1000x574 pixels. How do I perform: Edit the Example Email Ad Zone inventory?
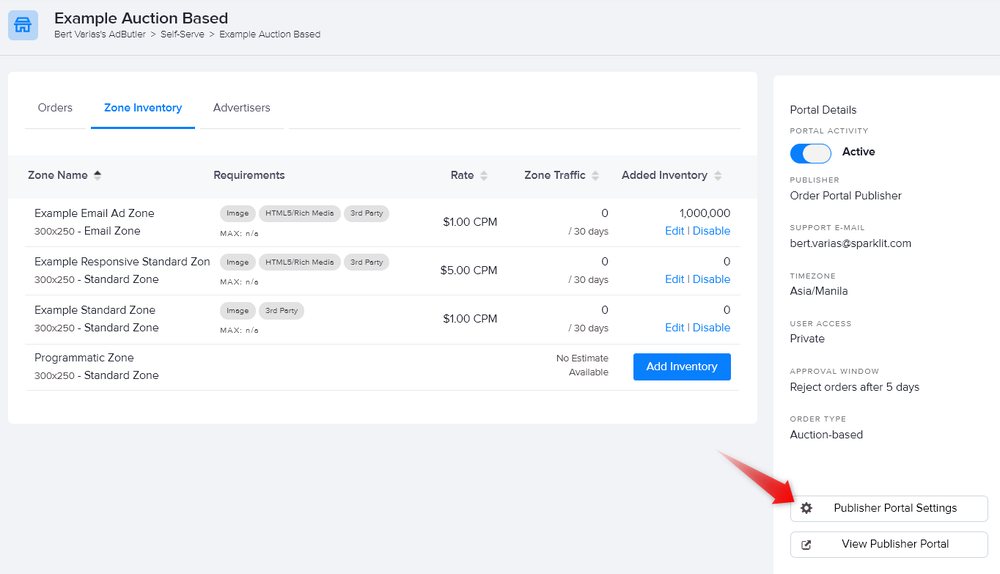(x=674, y=231)
